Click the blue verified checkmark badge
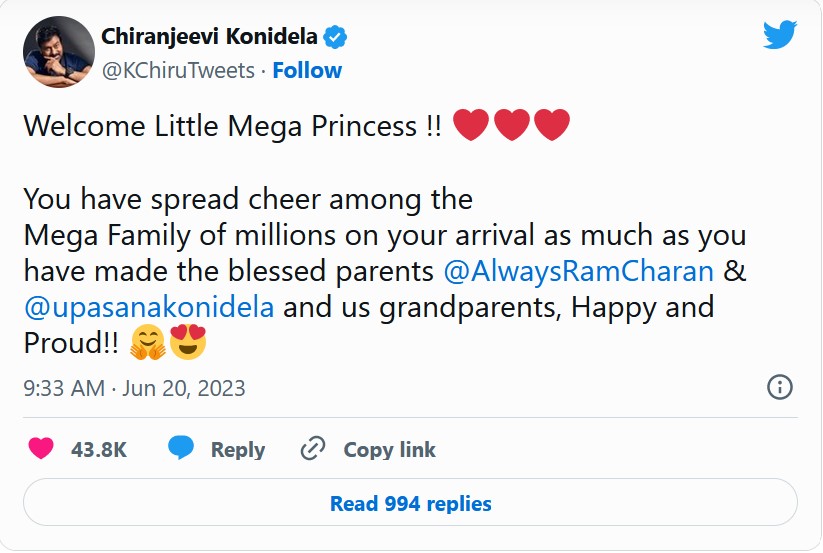 pyautogui.click(x=337, y=38)
